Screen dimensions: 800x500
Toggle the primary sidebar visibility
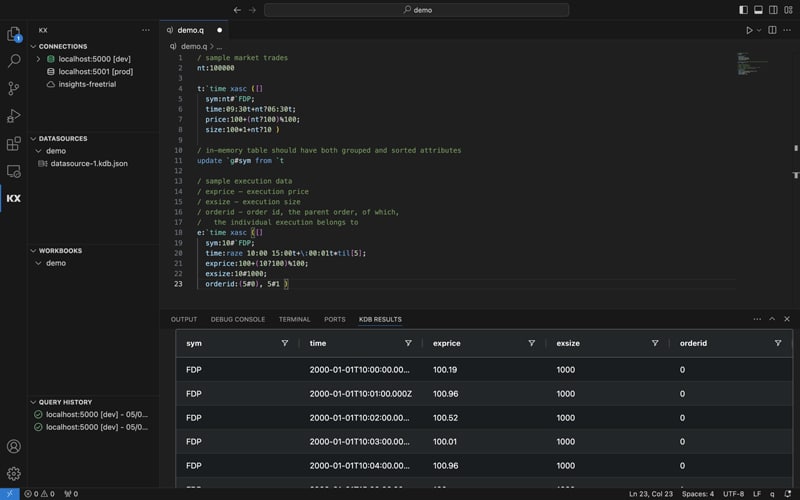pyautogui.click(x=743, y=9)
